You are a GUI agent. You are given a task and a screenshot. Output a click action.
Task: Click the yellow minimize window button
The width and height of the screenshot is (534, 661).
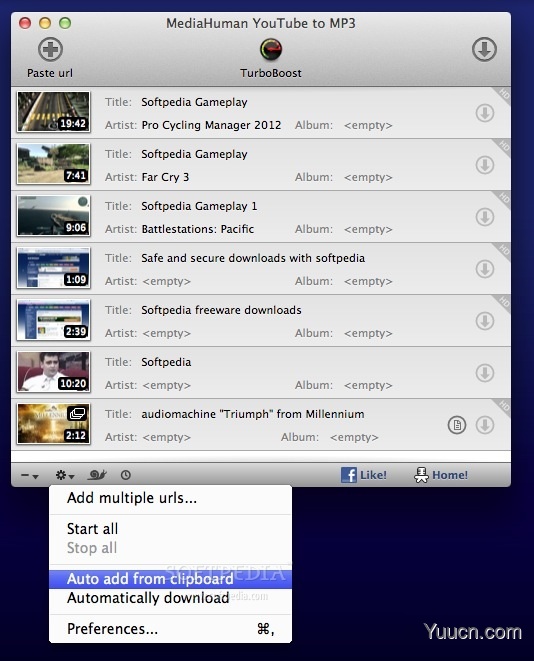pos(45,23)
